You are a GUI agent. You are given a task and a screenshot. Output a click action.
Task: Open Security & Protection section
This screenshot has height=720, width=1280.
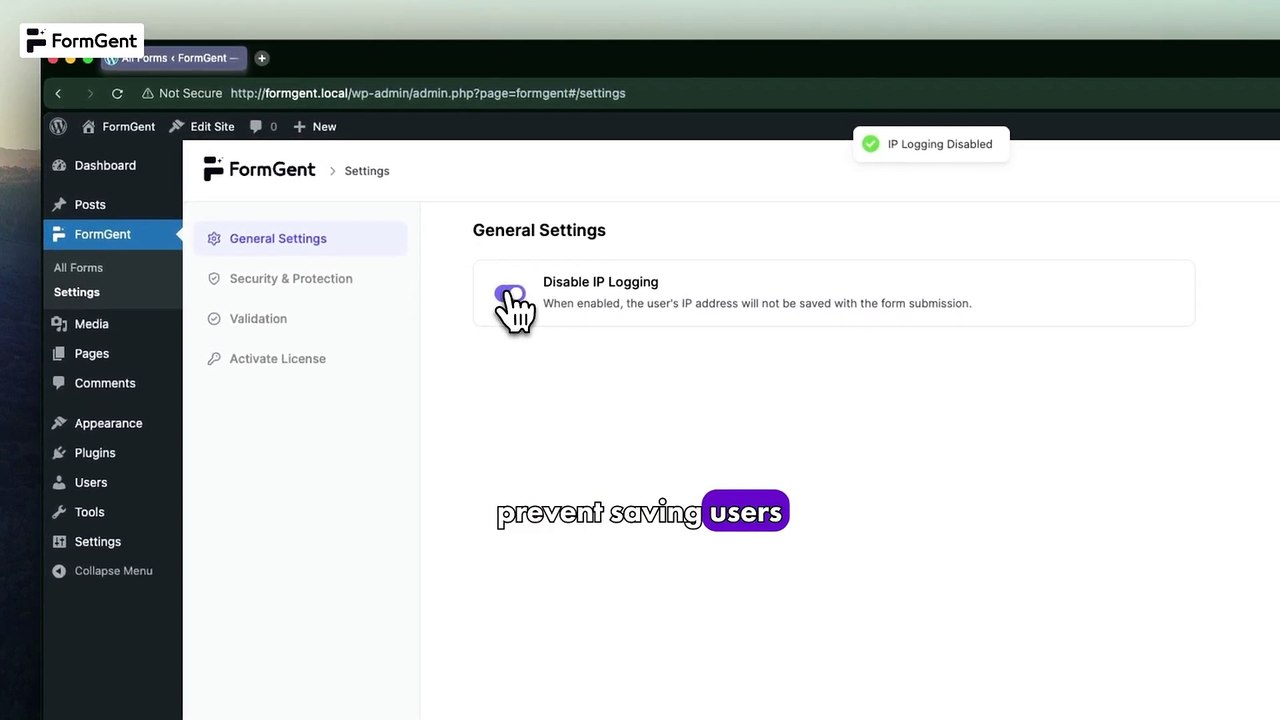click(300, 278)
